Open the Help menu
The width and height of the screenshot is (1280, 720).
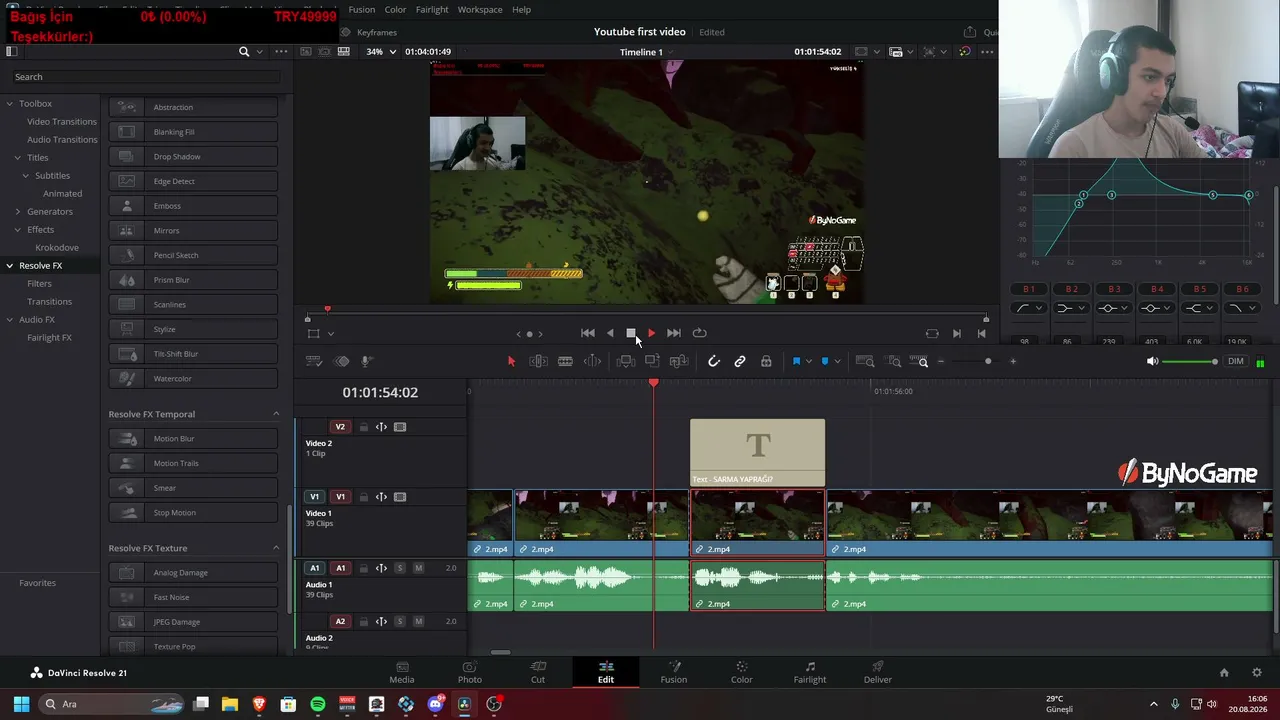[522, 10]
